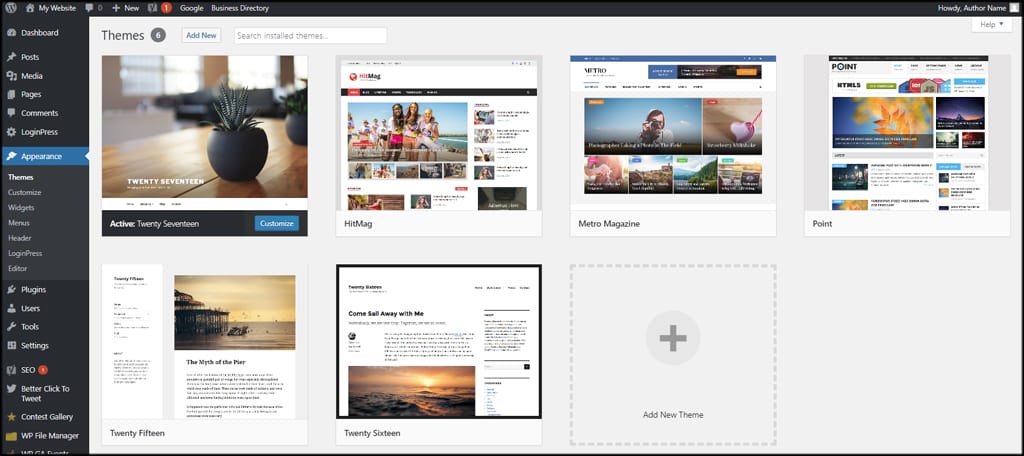Click the Tools wrench icon
Viewport: 1024px width, 456px height.
tap(11, 327)
